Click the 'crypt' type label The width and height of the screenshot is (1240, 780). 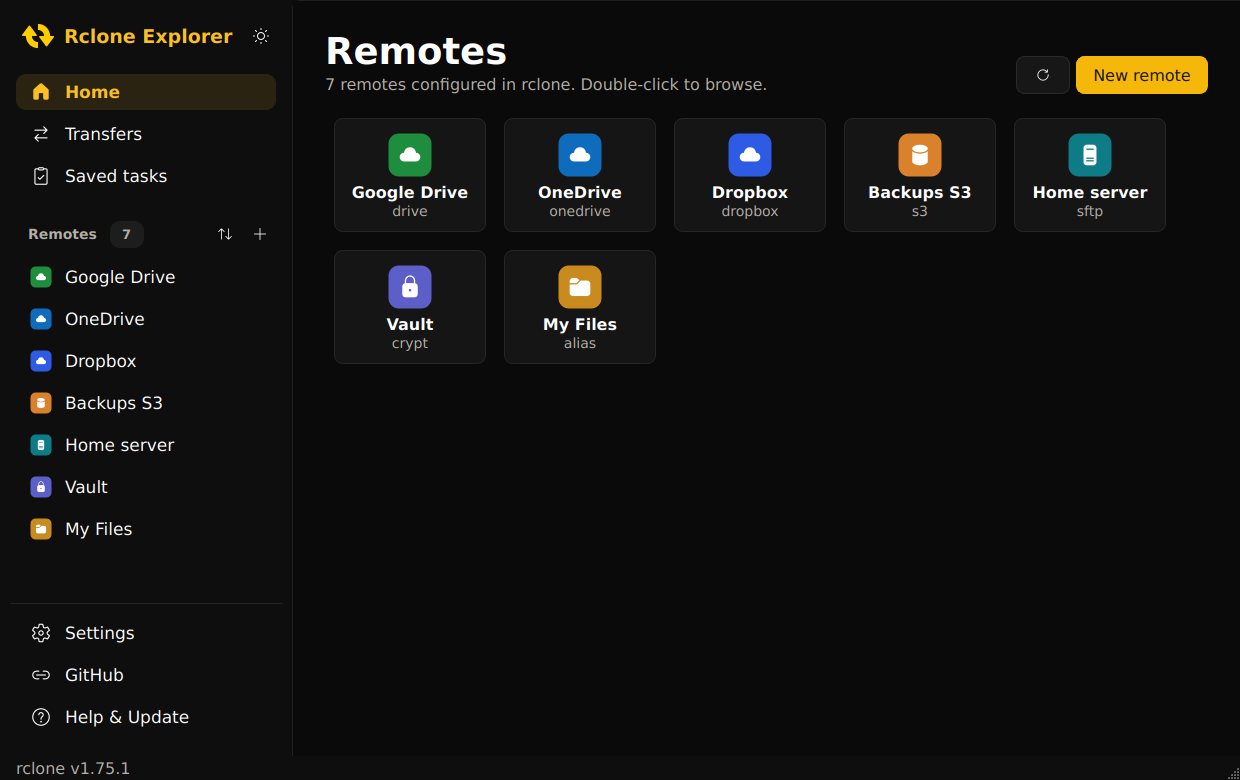click(410, 343)
